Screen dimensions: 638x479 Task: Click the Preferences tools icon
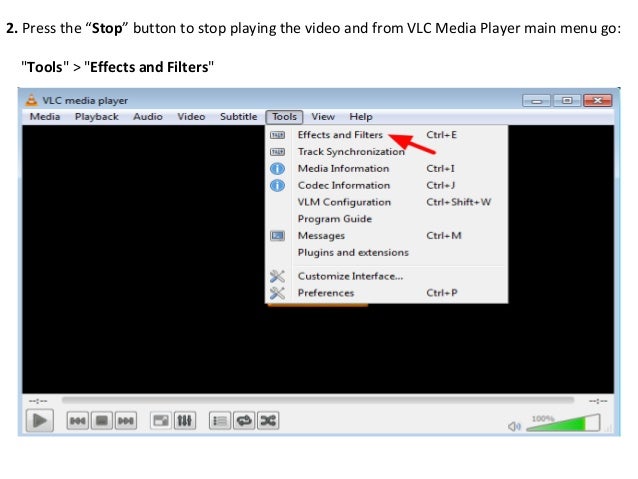(277, 293)
